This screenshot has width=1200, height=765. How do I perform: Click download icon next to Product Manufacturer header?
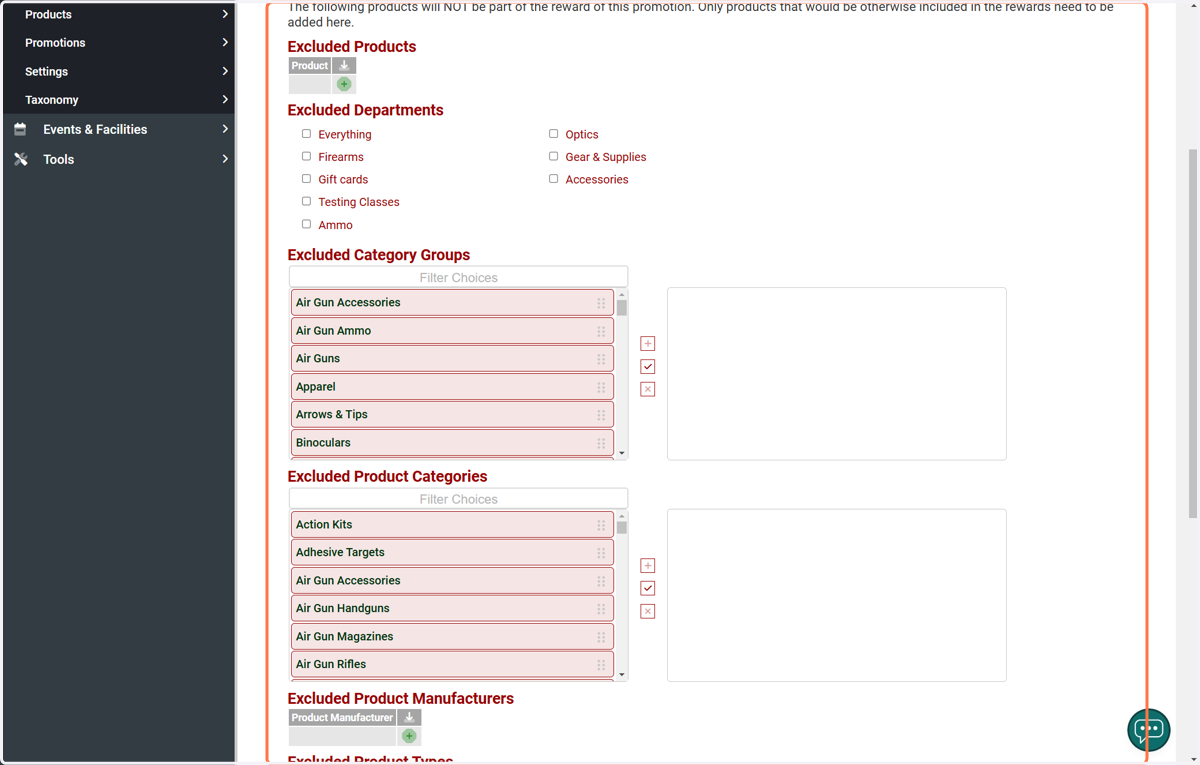tap(409, 717)
